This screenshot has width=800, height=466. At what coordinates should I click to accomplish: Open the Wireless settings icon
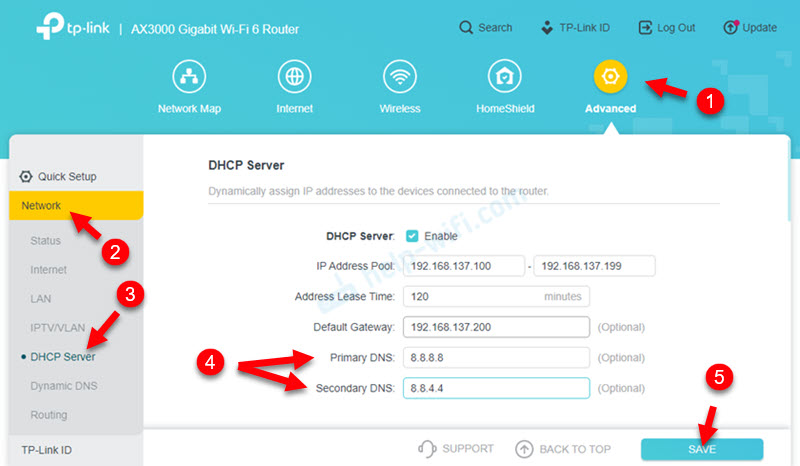click(x=400, y=77)
